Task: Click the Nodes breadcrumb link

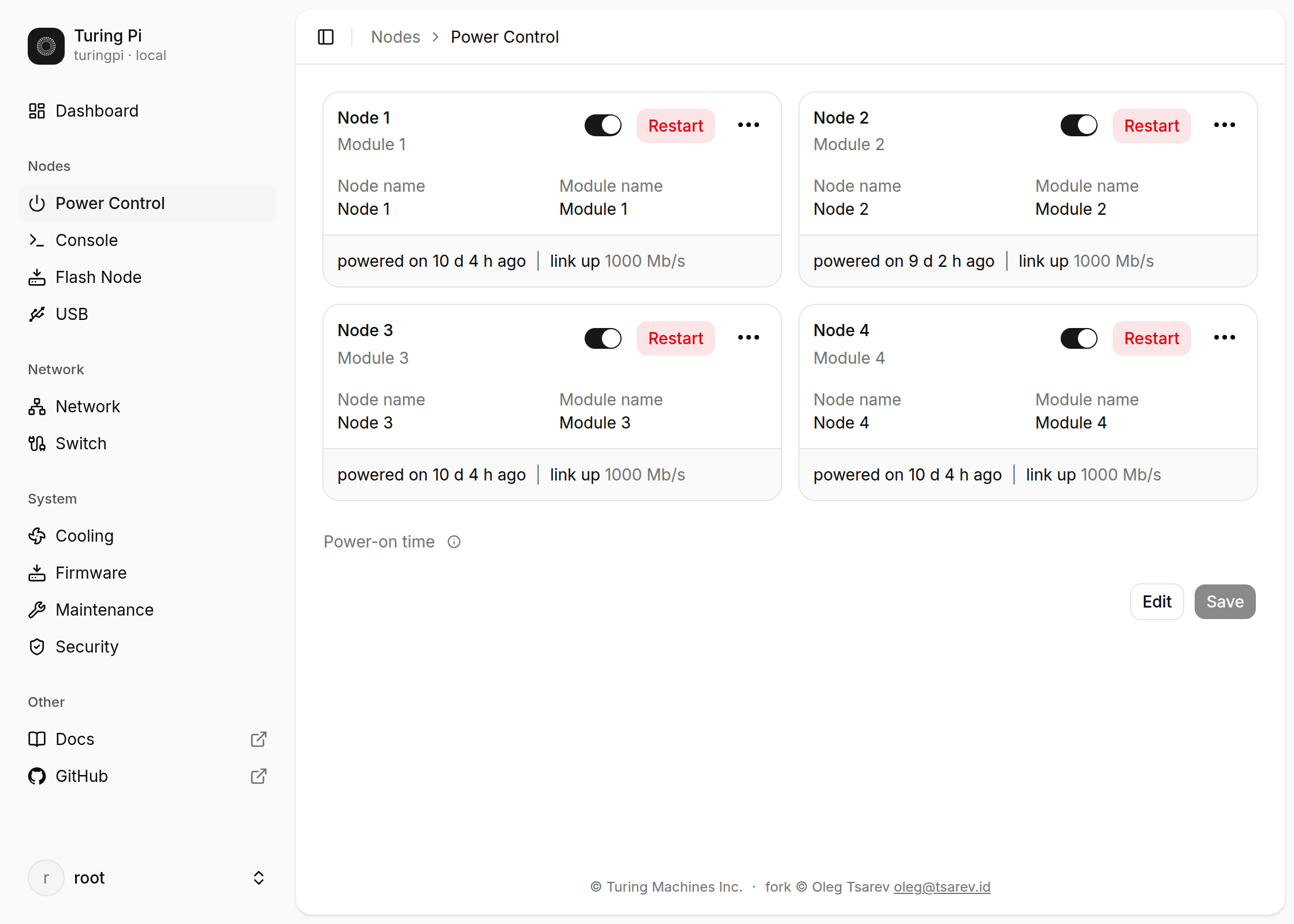Action: pyautogui.click(x=396, y=37)
